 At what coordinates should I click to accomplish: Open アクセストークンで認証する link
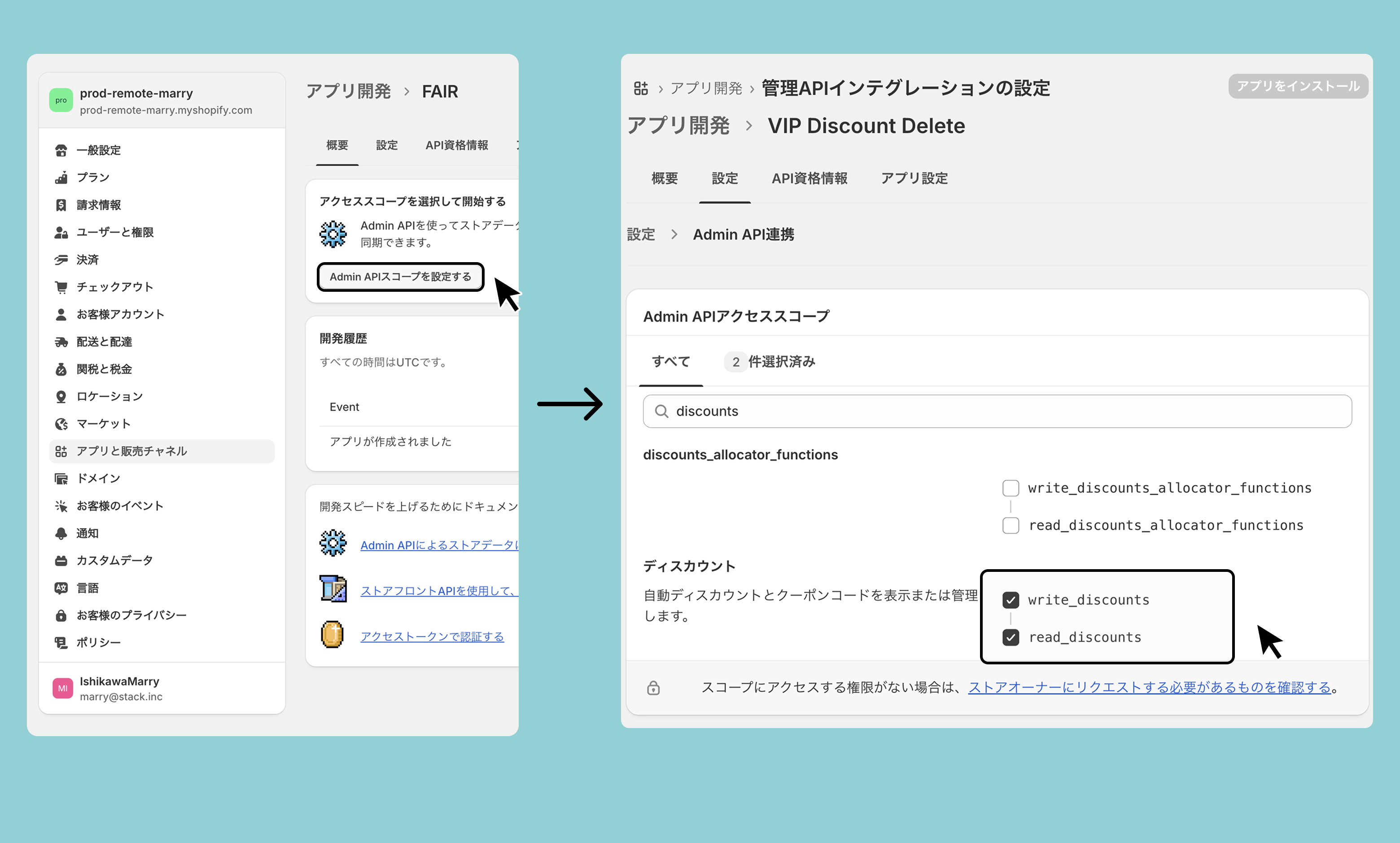click(432, 637)
